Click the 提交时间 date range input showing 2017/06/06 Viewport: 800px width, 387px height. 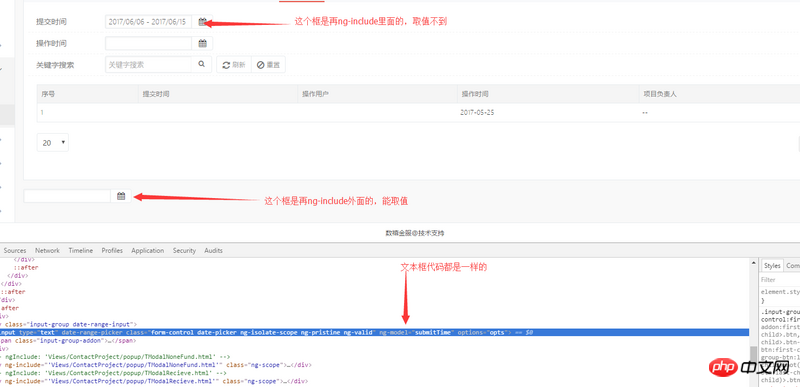(x=148, y=22)
